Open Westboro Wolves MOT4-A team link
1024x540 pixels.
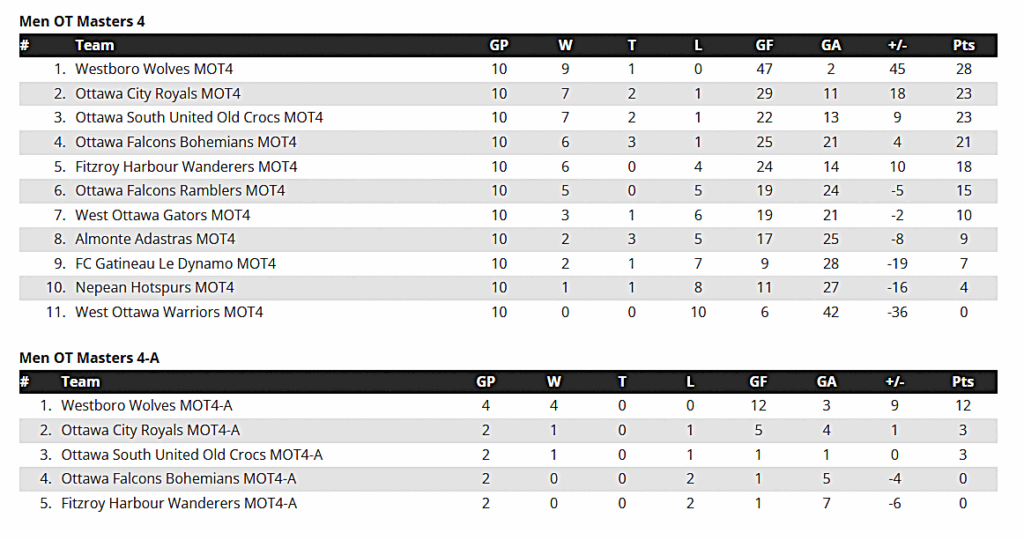coord(147,405)
